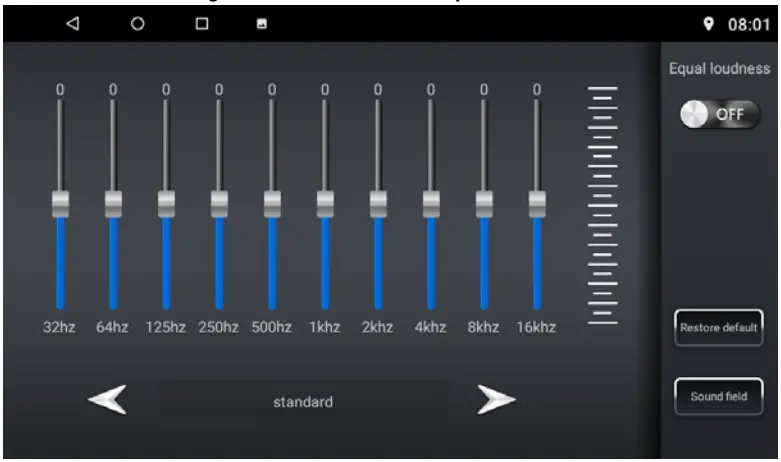Click the gain value above 16khz
The height and width of the screenshot is (462, 781).
tap(537, 90)
